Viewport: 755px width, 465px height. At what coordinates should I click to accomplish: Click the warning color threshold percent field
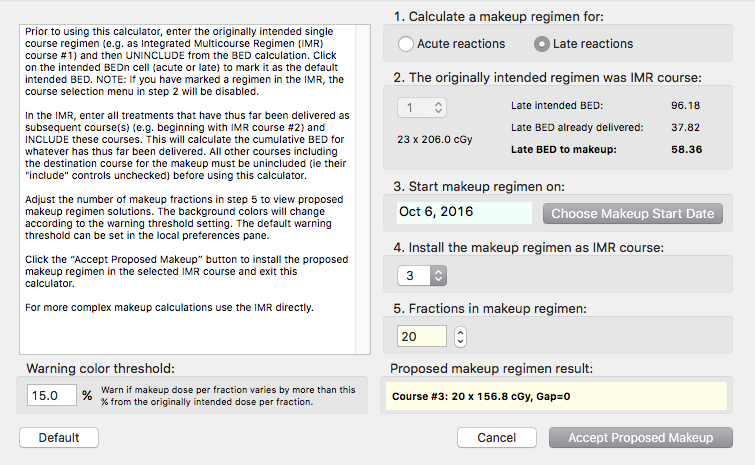point(52,395)
